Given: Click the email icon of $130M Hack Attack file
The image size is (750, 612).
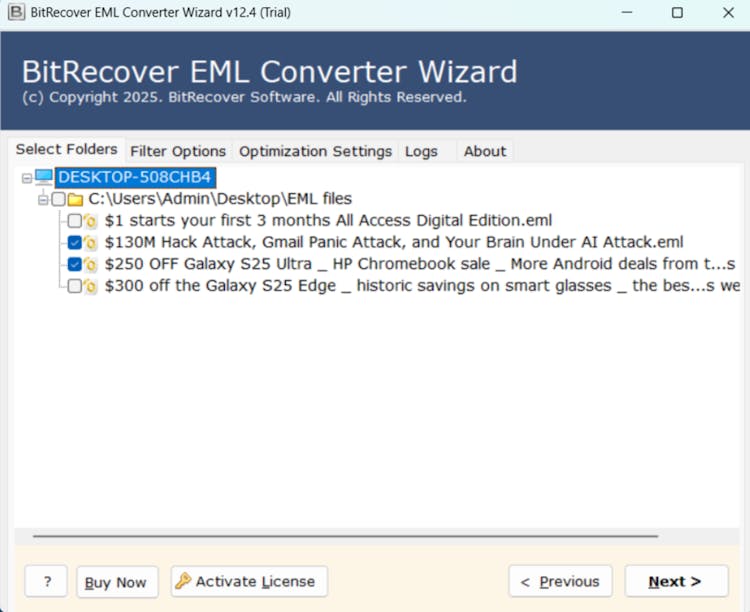Looking at the screenshot, I should coord(91,243).
